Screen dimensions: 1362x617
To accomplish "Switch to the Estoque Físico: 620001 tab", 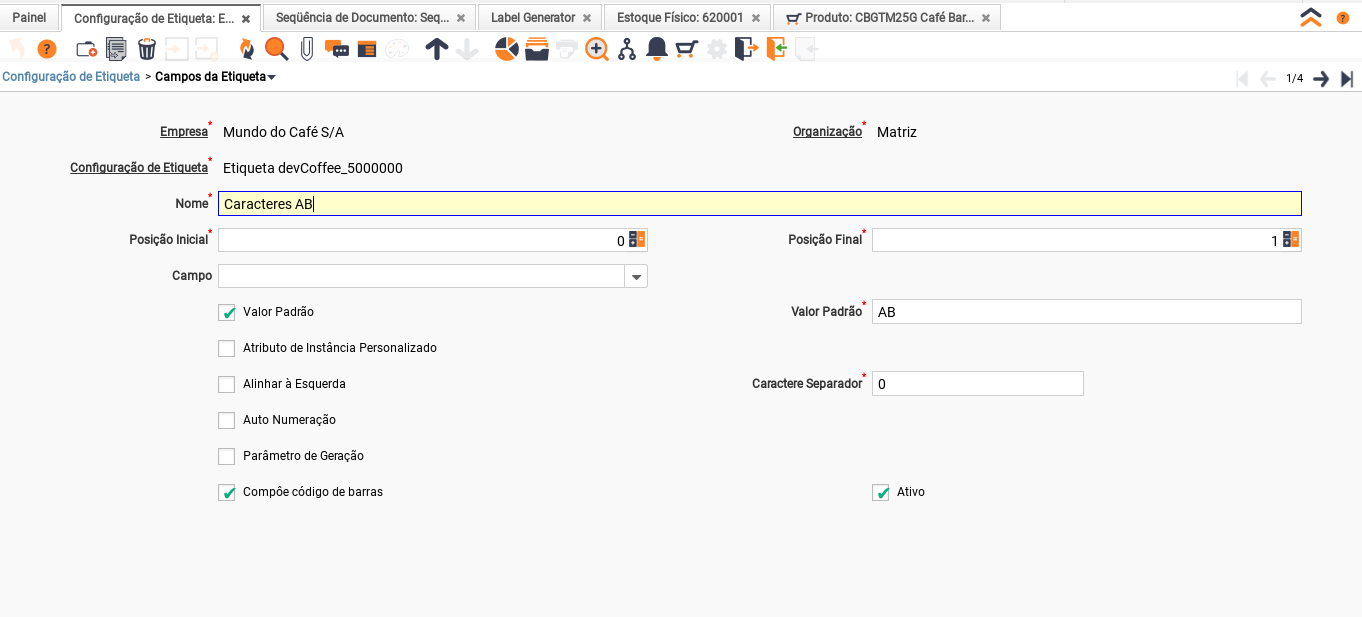I will (x=680, y=18).
